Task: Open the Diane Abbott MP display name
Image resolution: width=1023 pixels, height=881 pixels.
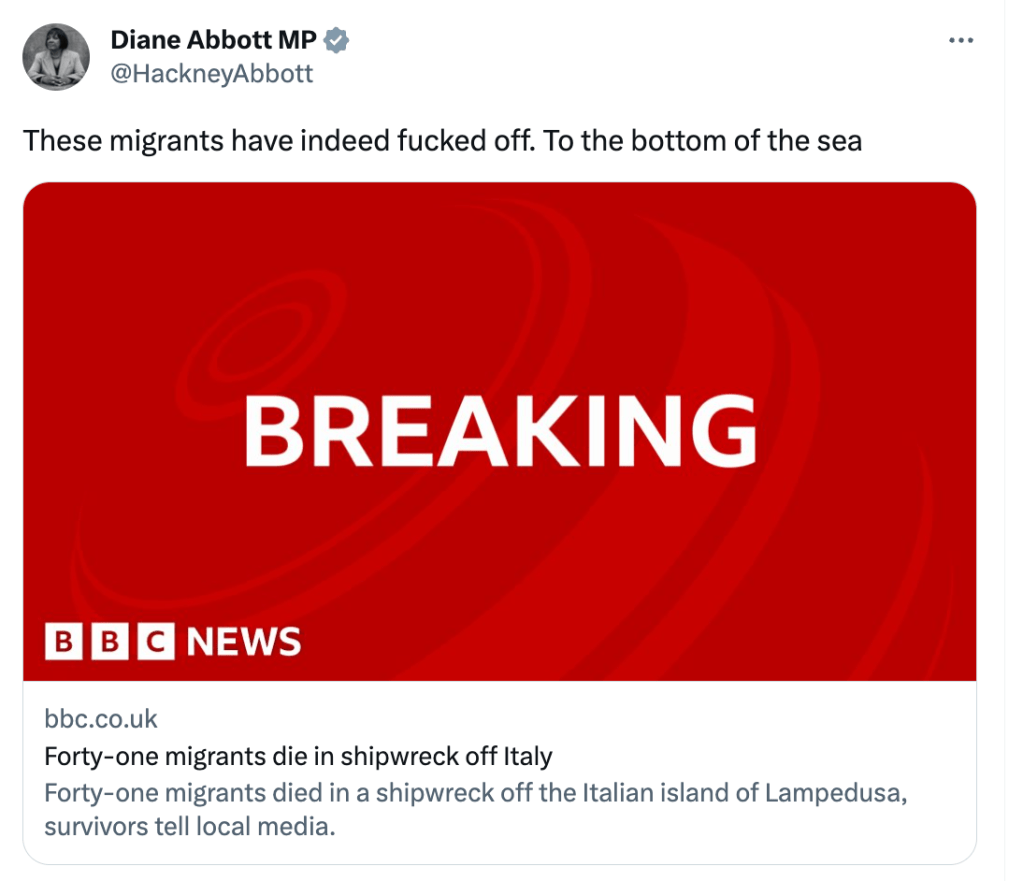Action: click(213, 40)
